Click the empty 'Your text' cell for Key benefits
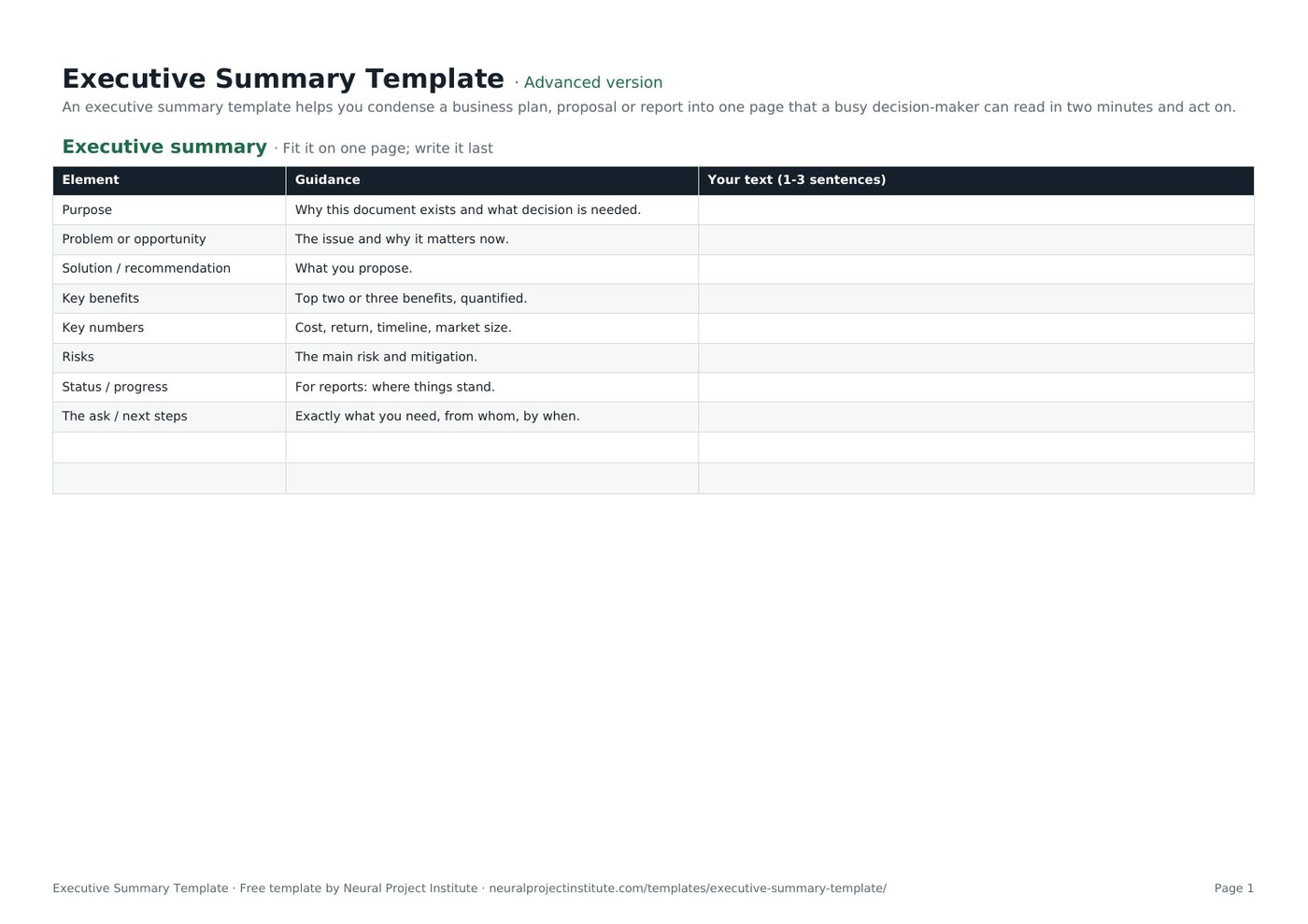 (975, 298)
